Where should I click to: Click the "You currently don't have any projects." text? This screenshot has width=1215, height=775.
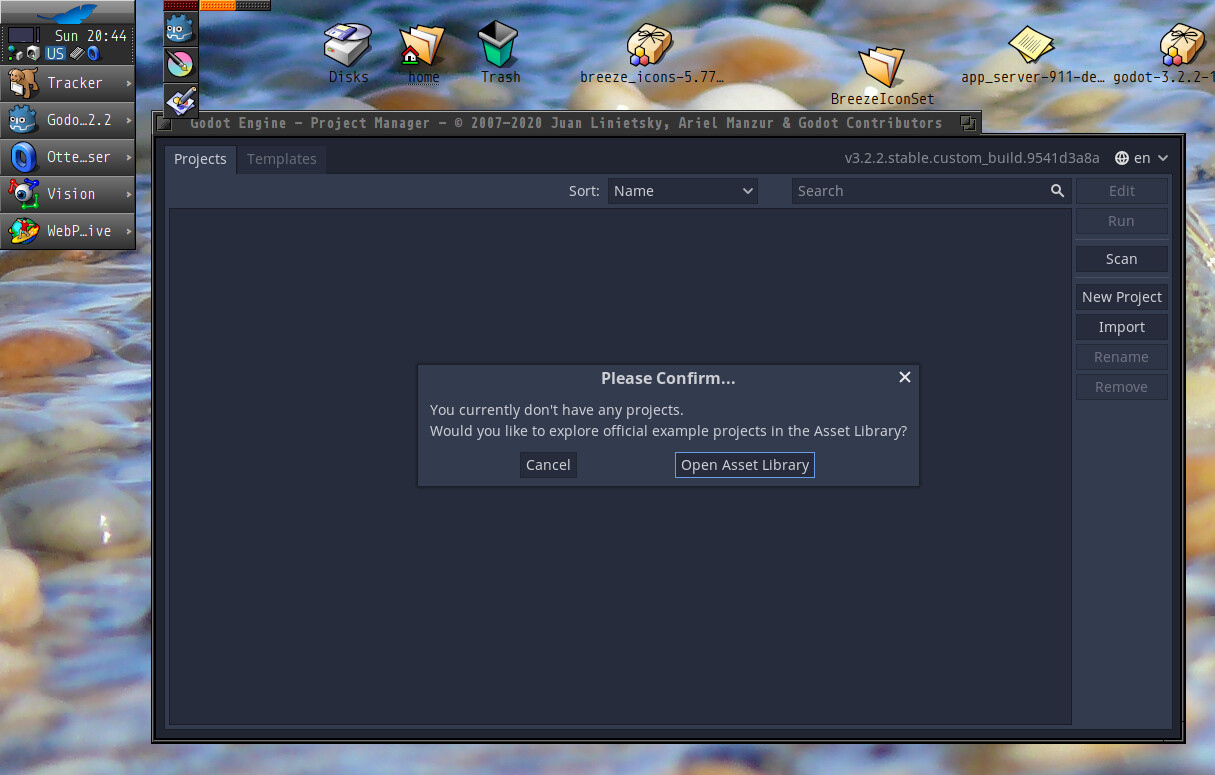[x=557, y=410]
